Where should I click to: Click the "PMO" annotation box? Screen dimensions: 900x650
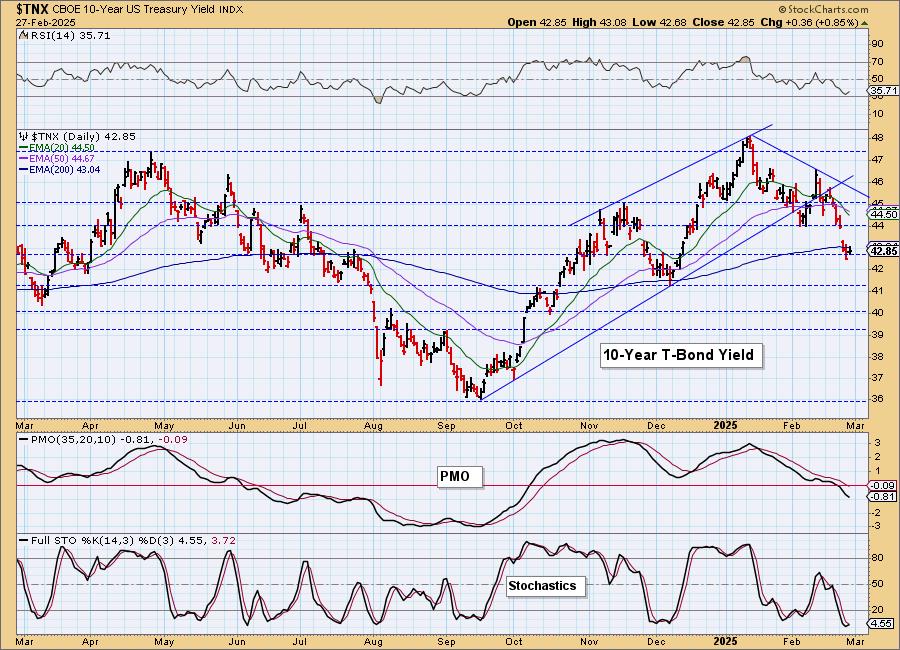point(460,477)
